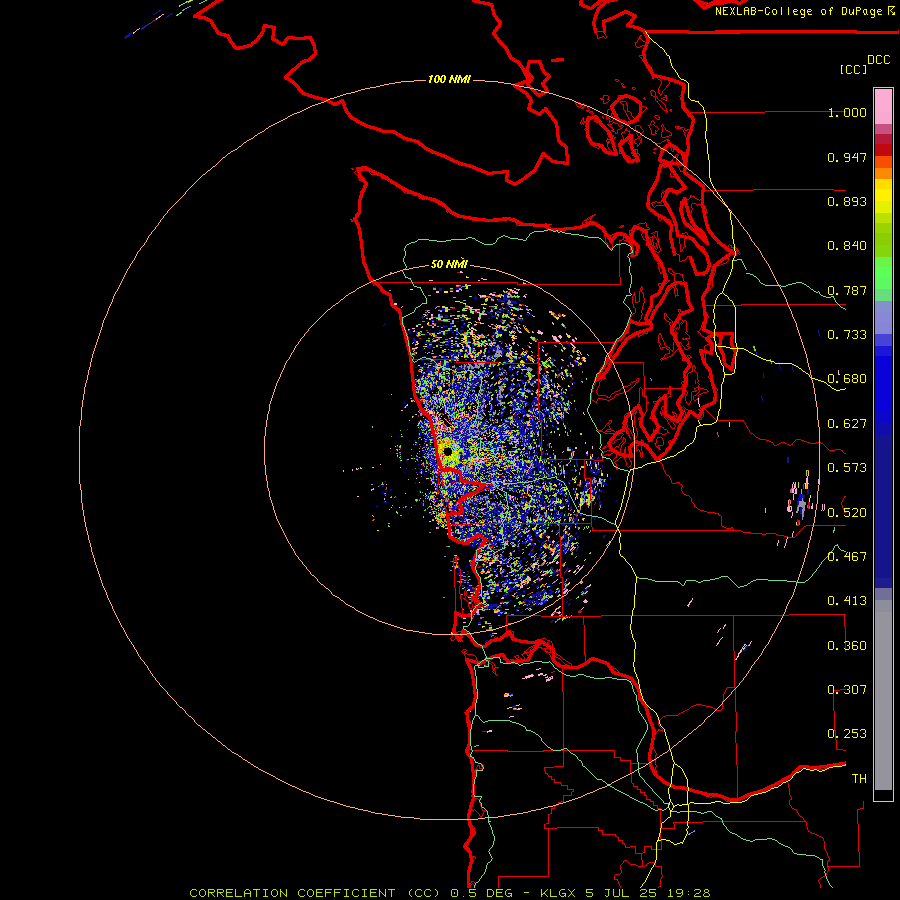The image size is (900, 900).
Task: Click the 100 NMI range ring label
Action: 449,79
